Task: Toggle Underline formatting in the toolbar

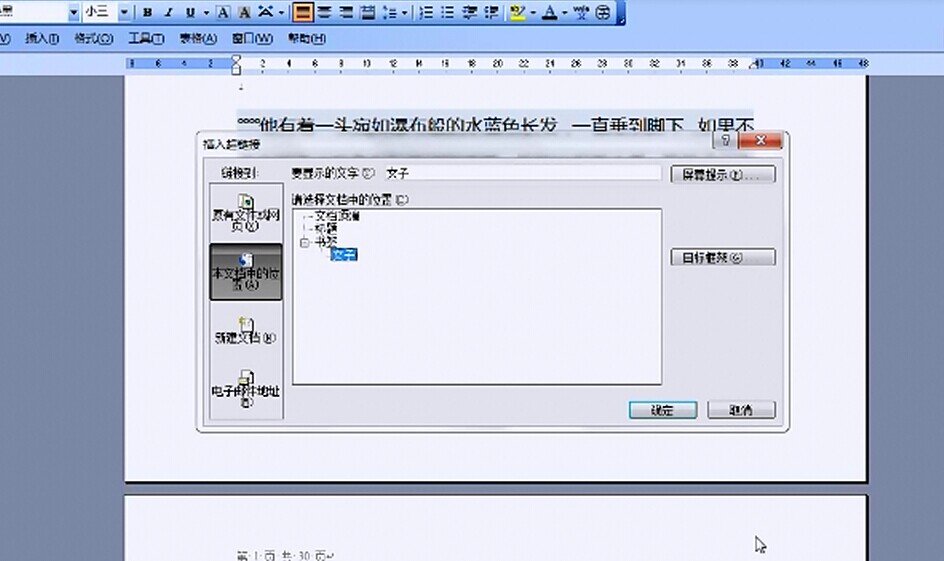Action: pos(190,12)
